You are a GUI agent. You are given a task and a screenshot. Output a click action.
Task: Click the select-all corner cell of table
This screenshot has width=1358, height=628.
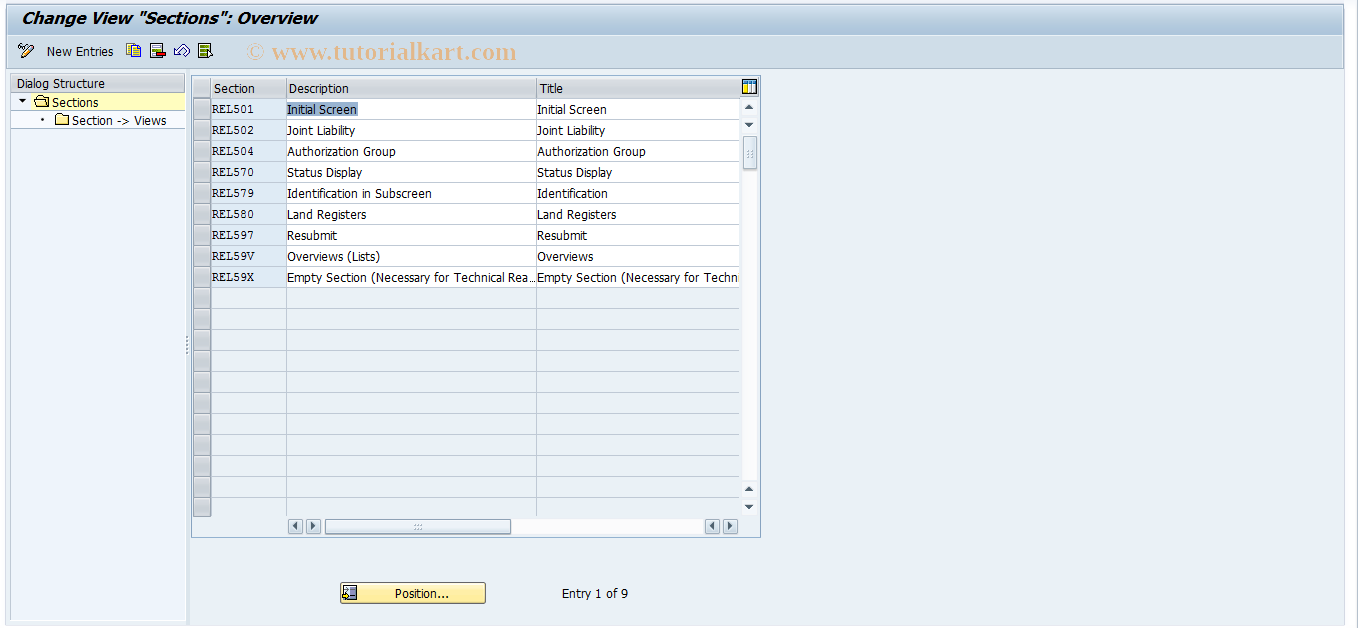click(x=202, y=88)
